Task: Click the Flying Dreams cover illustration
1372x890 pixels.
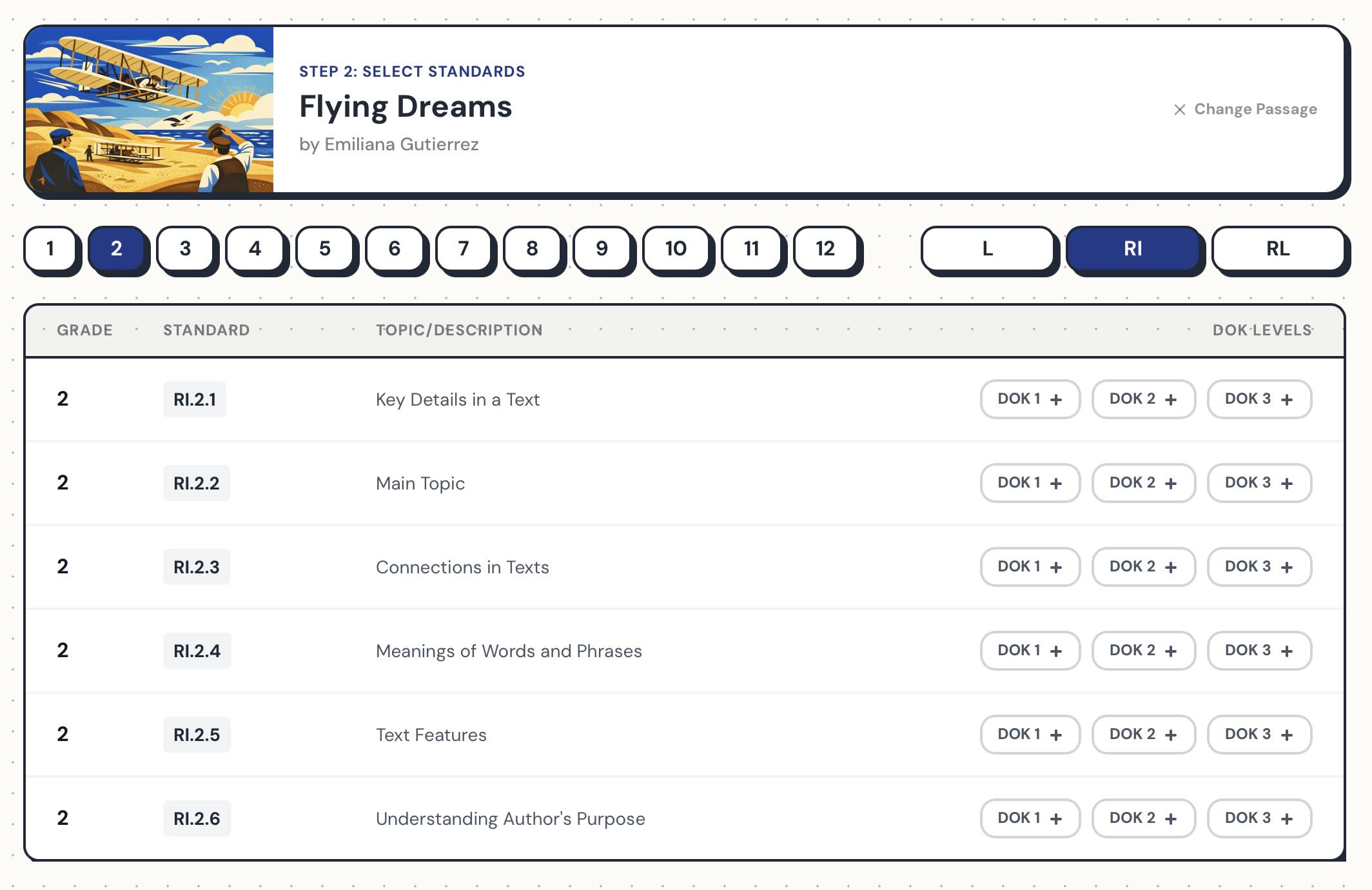Action: tap(150, 108)
